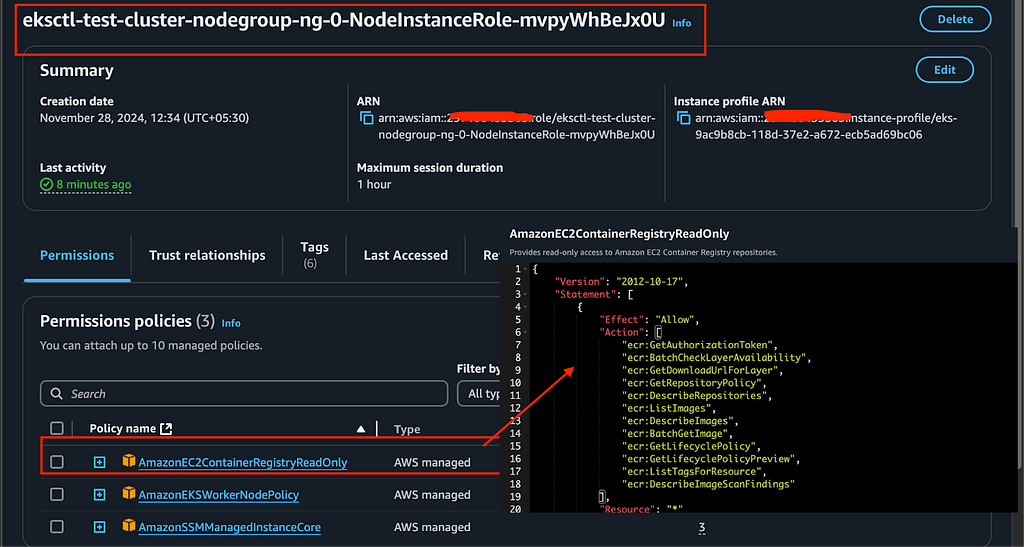Click the ecr:ListImages line
Viewport: 1024px width, 547px height.
(669, 408)
